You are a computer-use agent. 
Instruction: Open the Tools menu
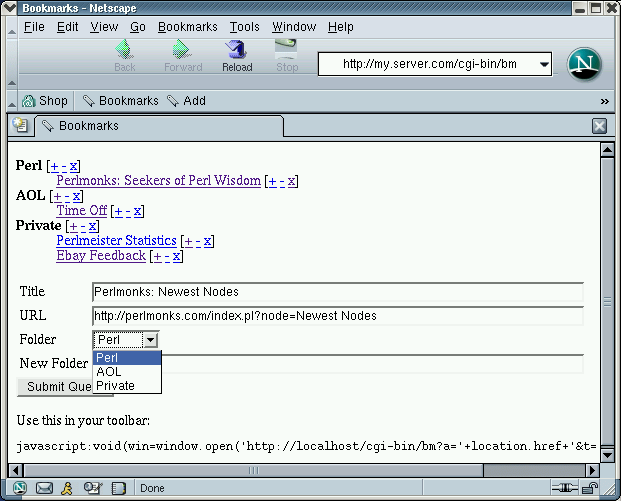244,27
